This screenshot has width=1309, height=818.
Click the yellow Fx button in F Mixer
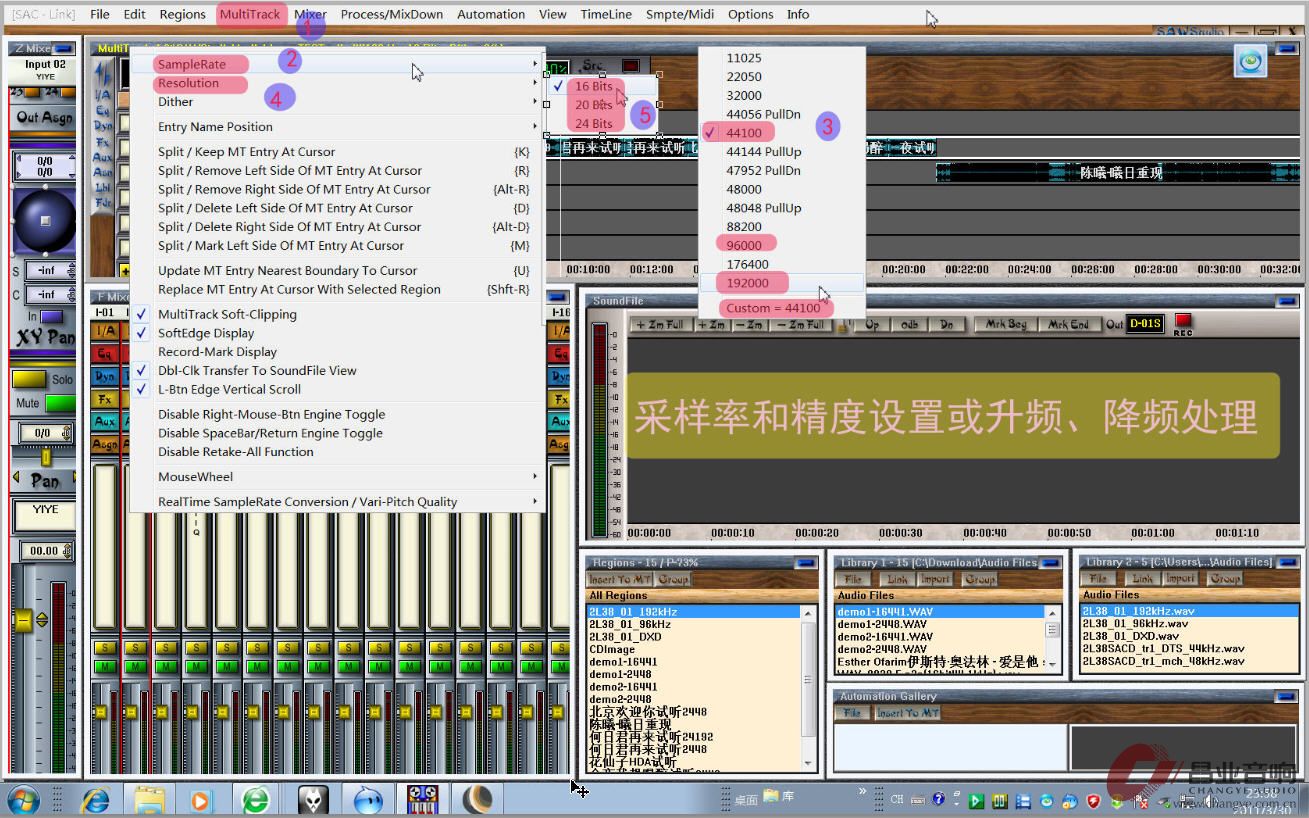tap(105, 399)
